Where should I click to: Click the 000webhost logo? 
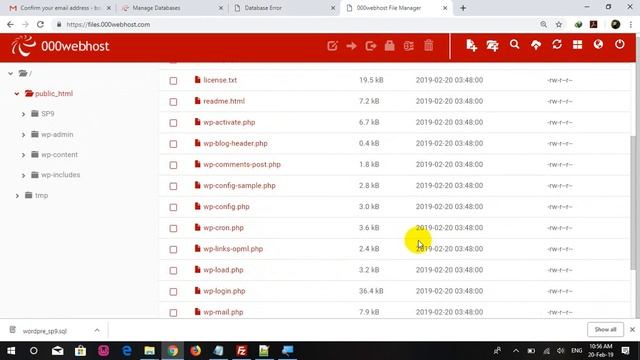[60, 46]
